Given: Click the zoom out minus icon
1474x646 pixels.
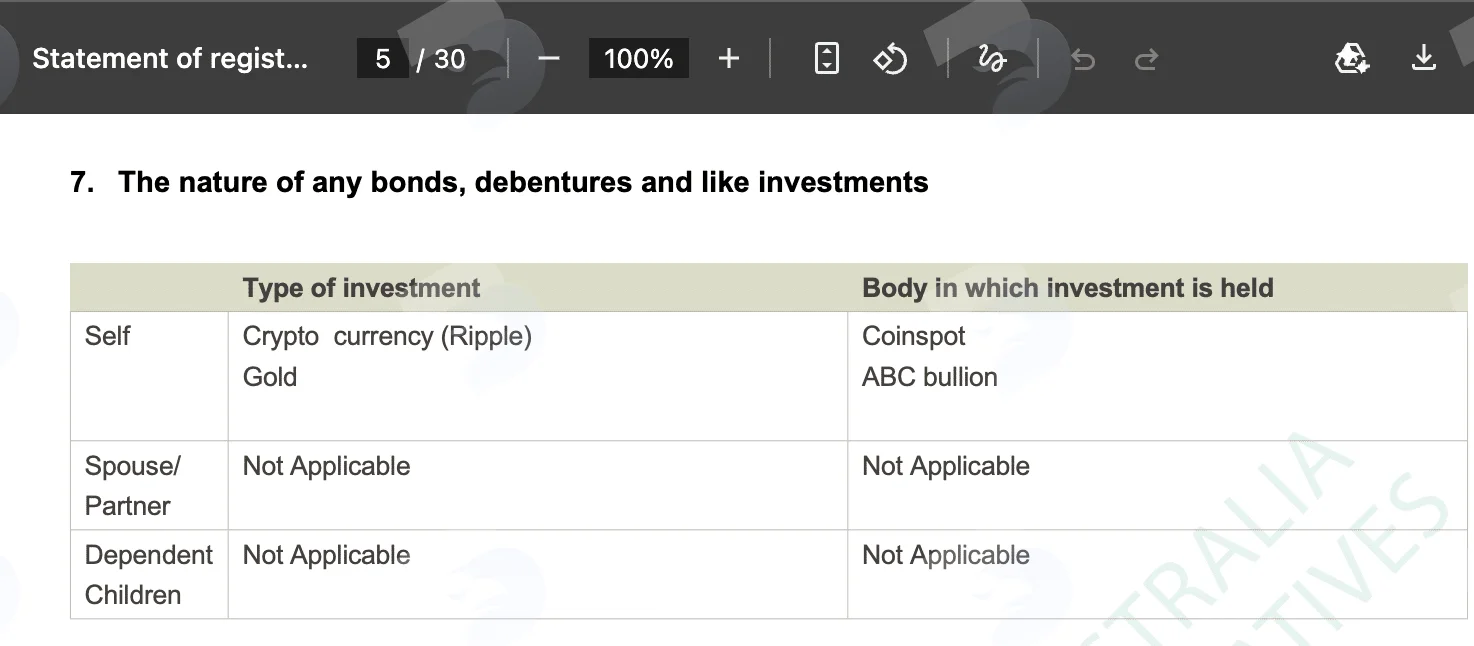Looking at the screenshot, I should 548,59.
